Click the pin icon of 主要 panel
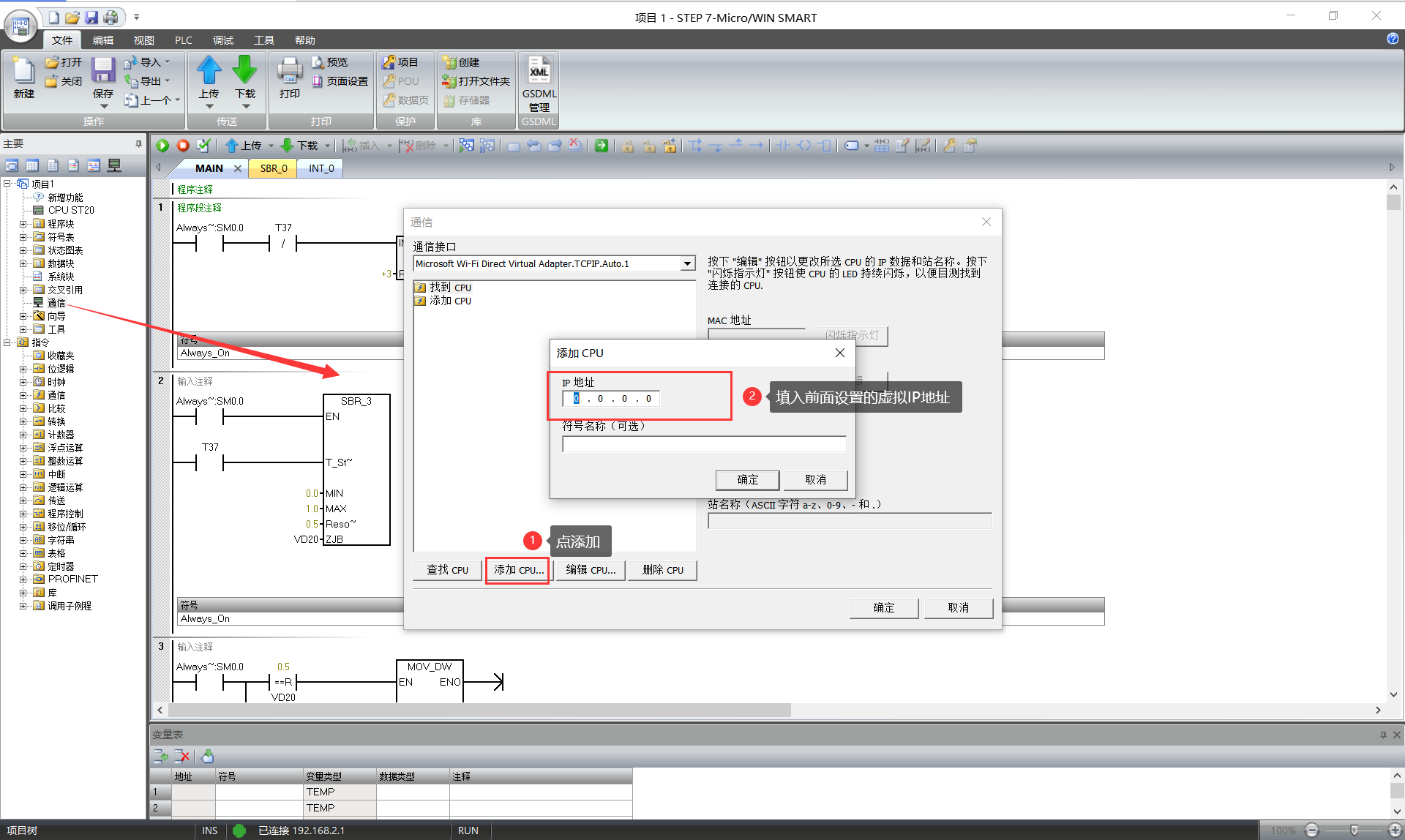 (x=138, y=143)
